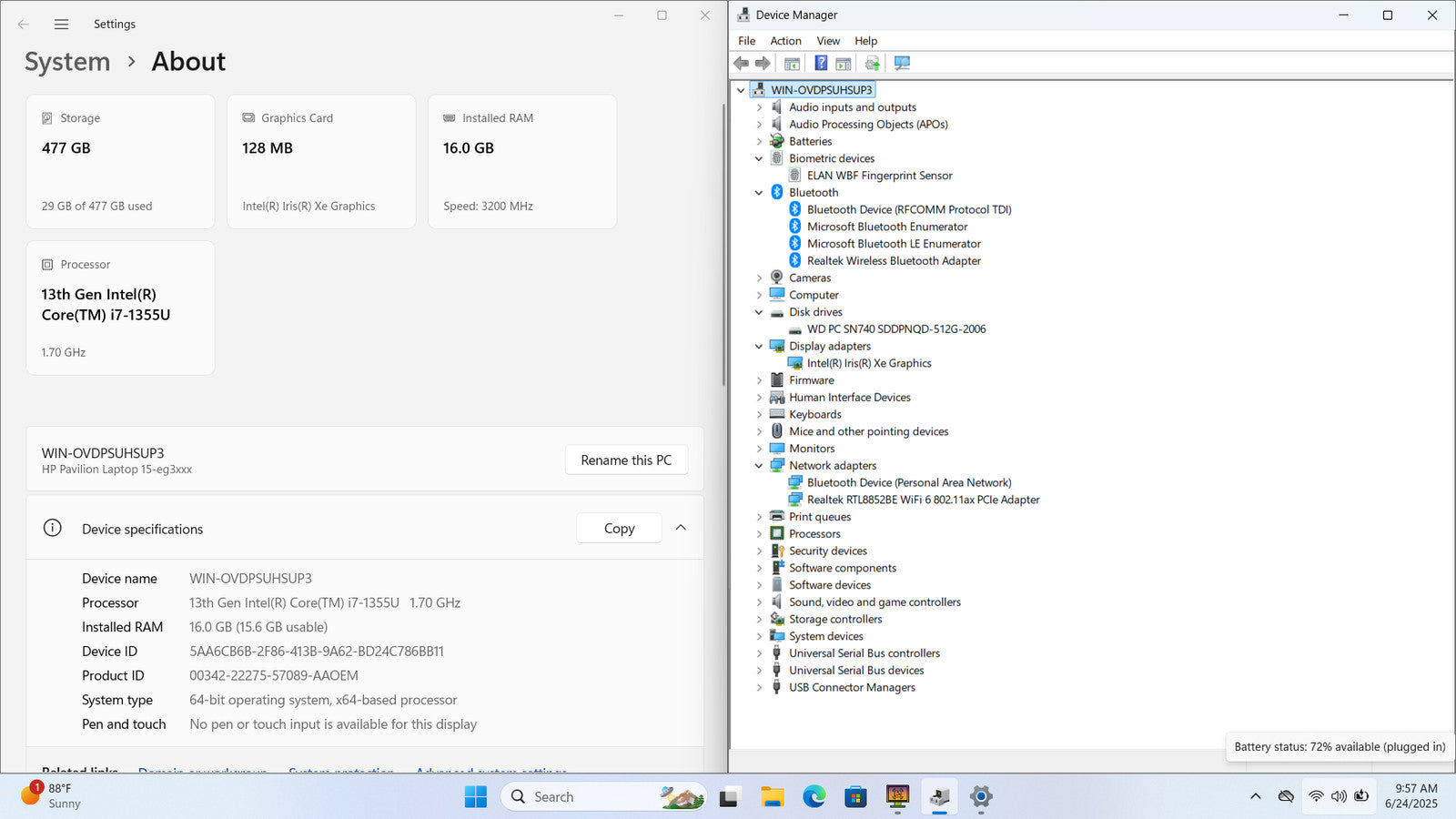Click the Show/Hide Console Tree toolbar icon
The image size is (1456, 819).
tap(792, 63)
